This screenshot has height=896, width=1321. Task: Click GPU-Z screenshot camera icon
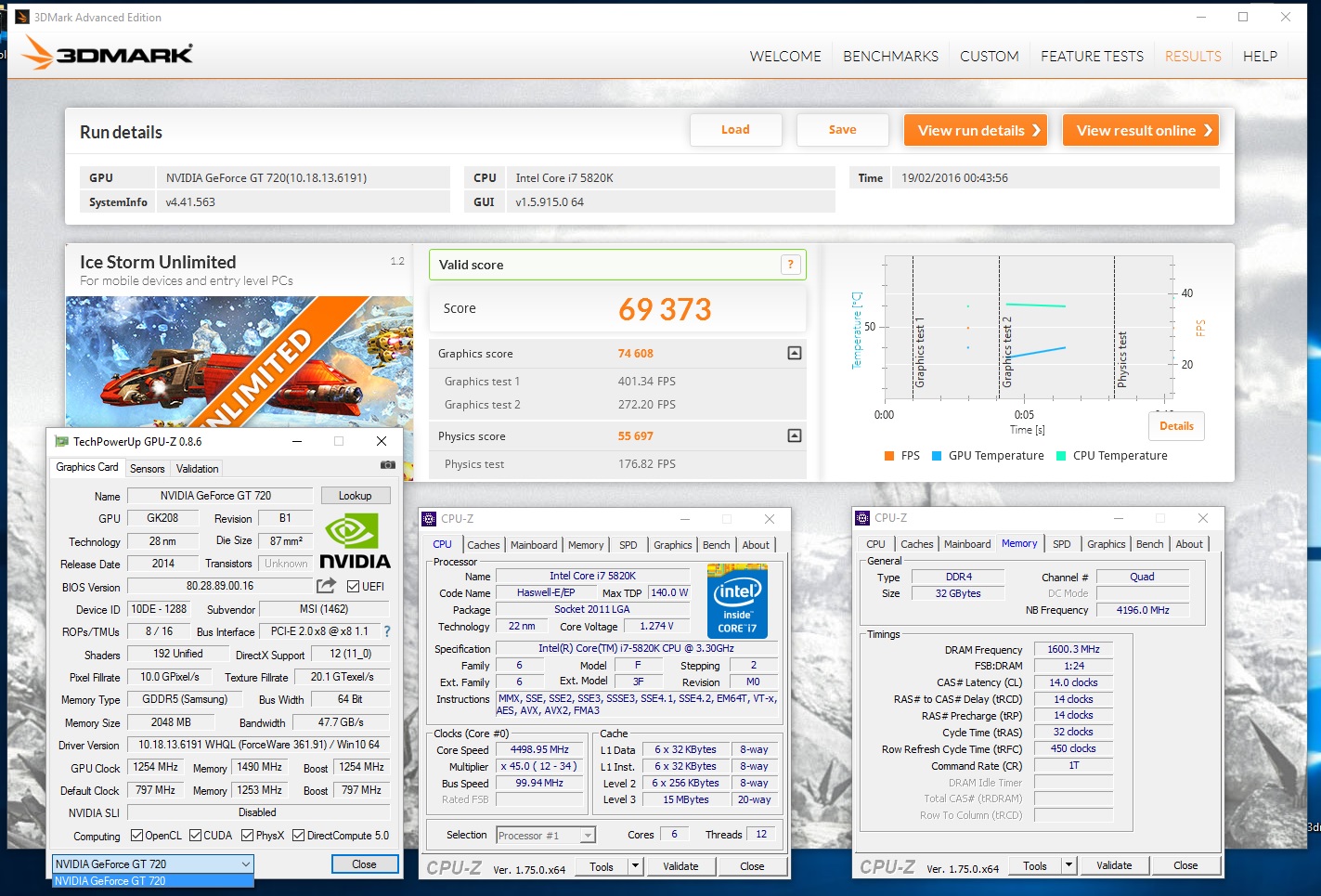(388, 465)
